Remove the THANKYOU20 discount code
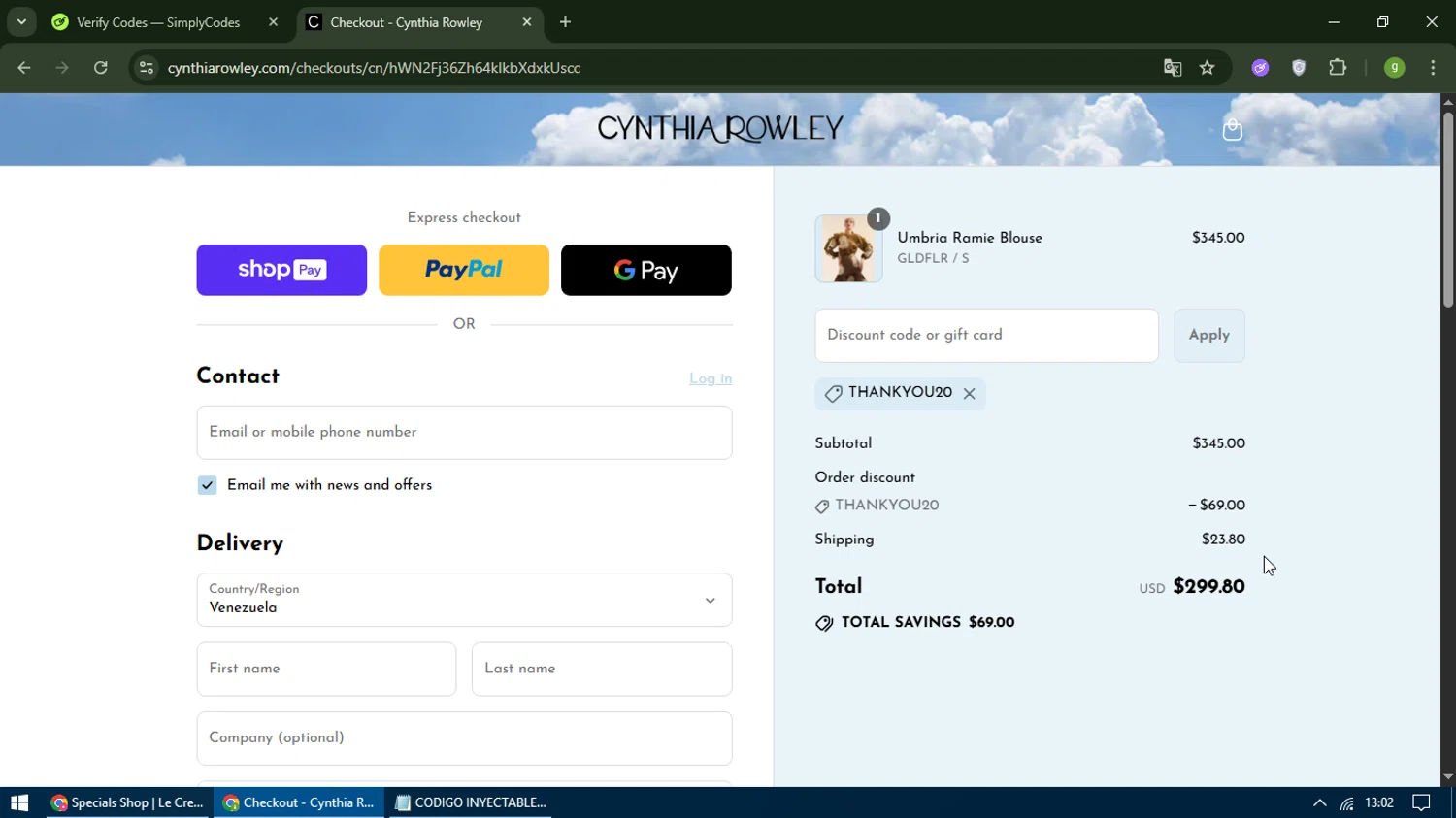 (x=969, y=393)
